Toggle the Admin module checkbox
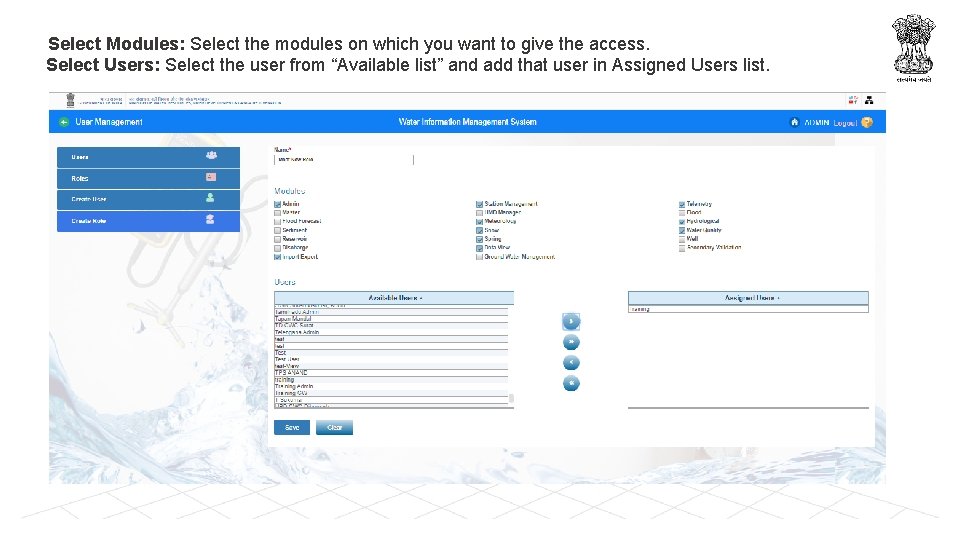Image resolution: width=960 pixels, height=540 pixels. click(x=277, y=204)
